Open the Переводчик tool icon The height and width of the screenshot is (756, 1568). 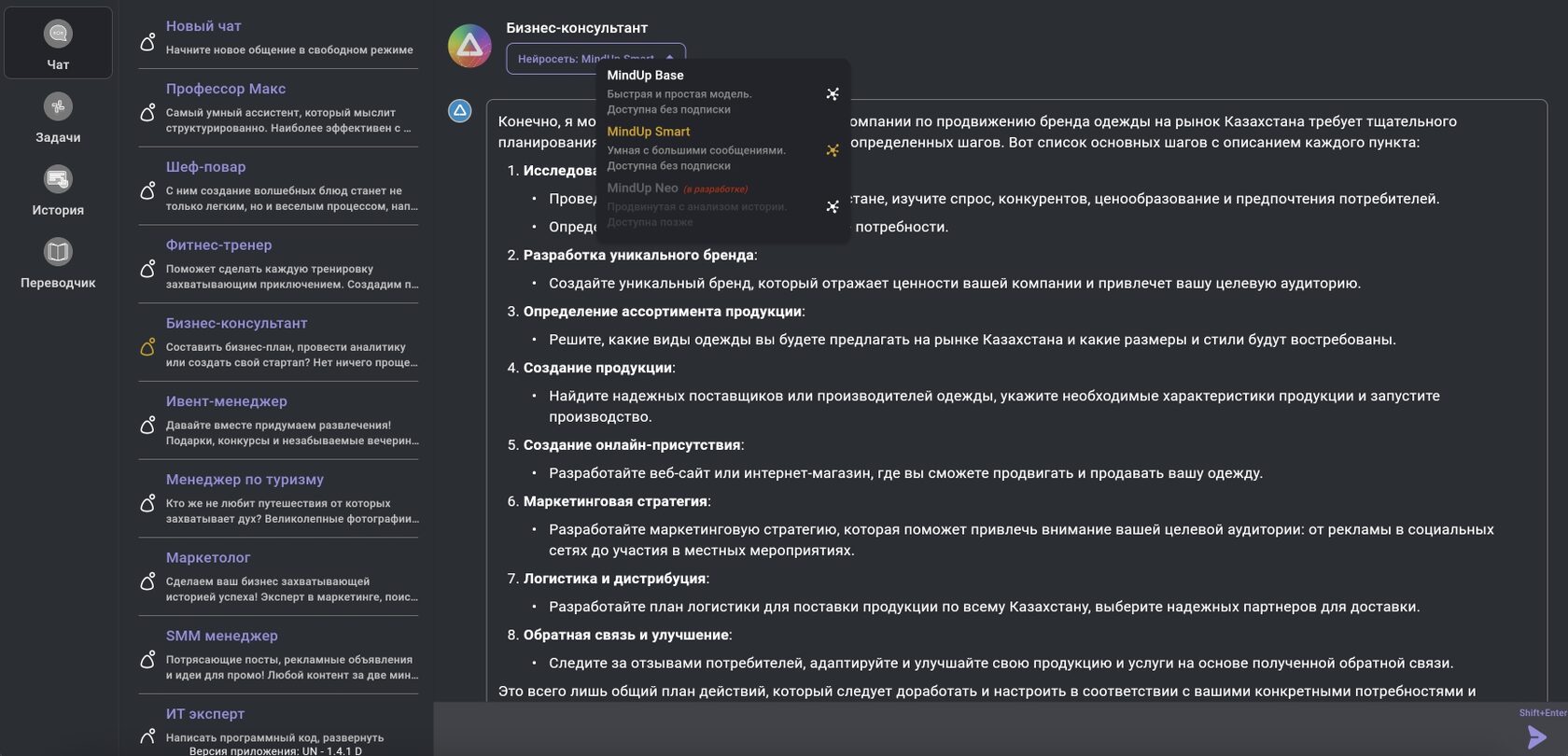[58, 251]
